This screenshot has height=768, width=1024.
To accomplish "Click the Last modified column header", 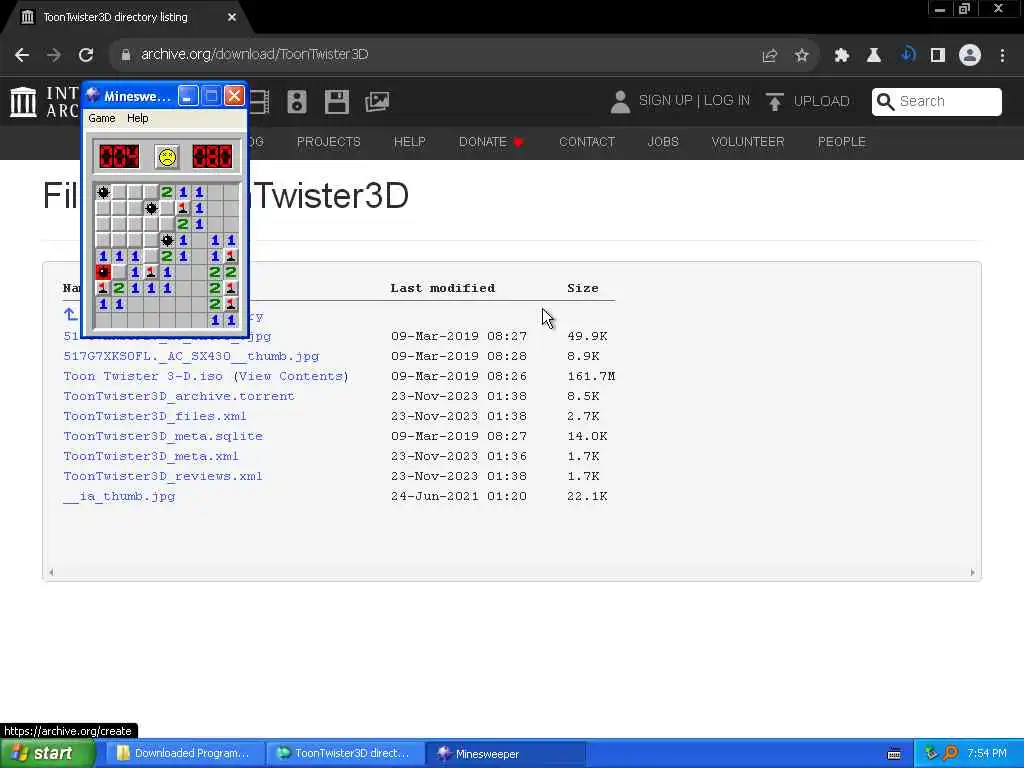I will click(443, 288).
